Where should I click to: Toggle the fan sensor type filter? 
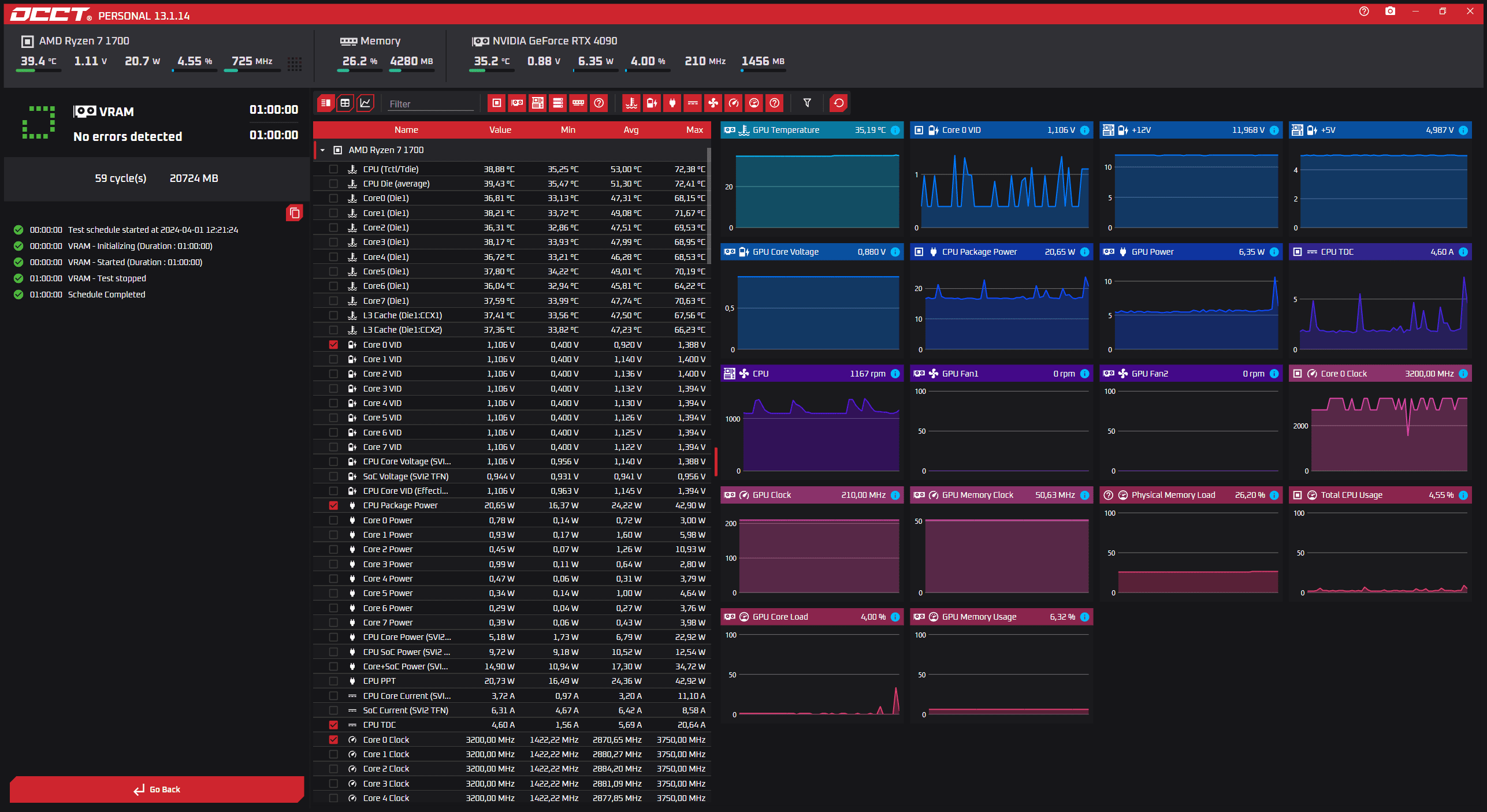coord(713,103)
